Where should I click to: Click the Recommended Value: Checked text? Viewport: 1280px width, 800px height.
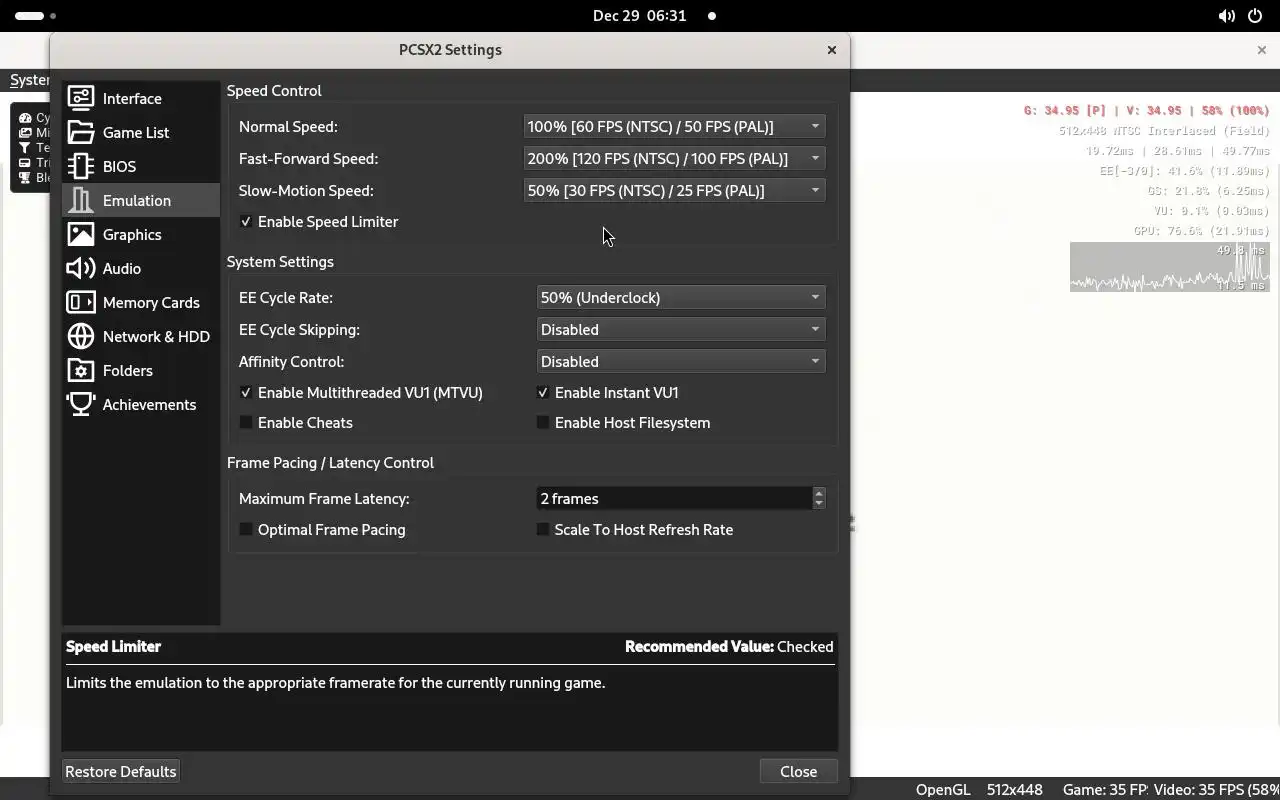(x=729, y=646)
